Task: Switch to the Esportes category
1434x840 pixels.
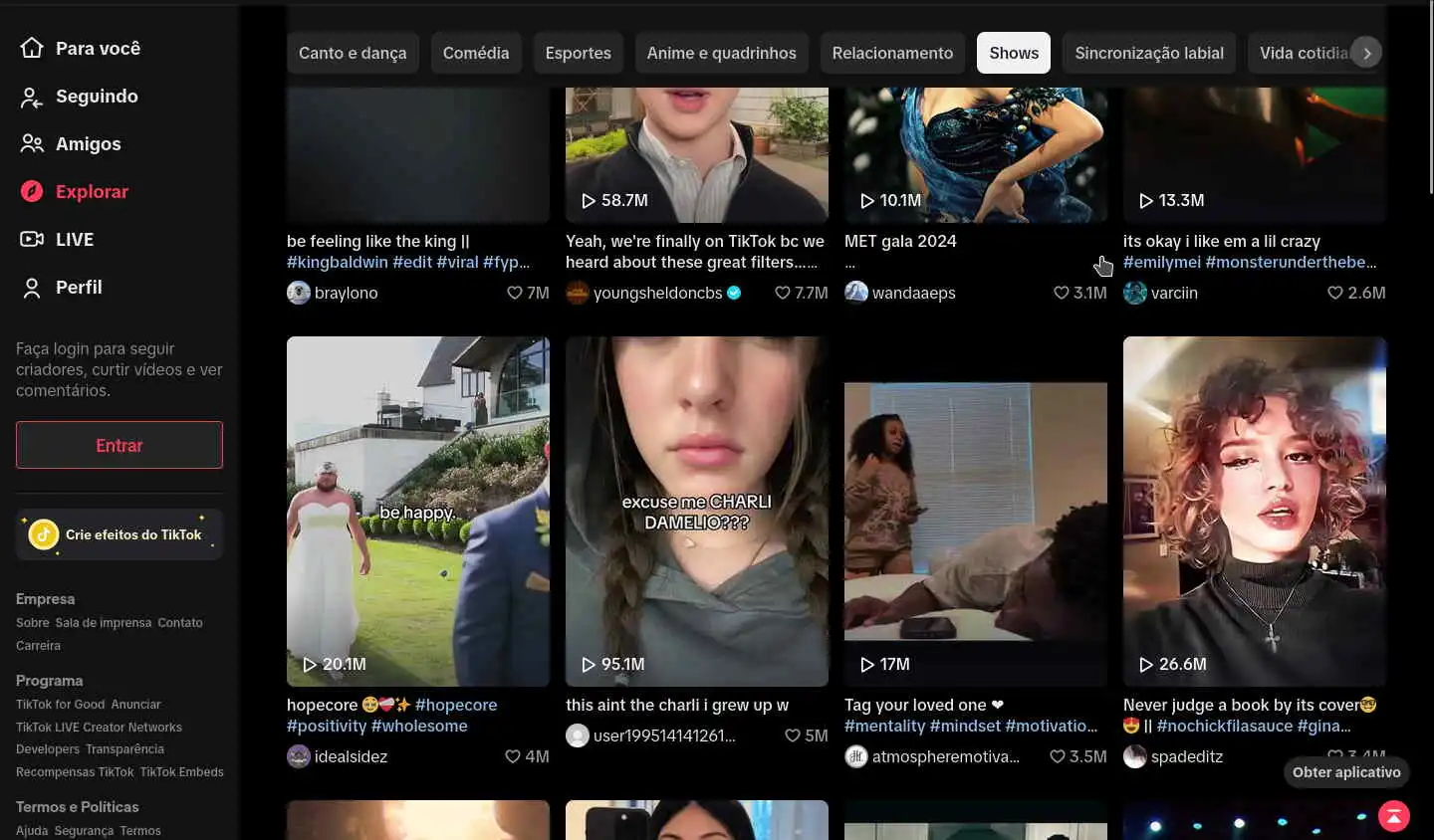Action: pos(579,53)
